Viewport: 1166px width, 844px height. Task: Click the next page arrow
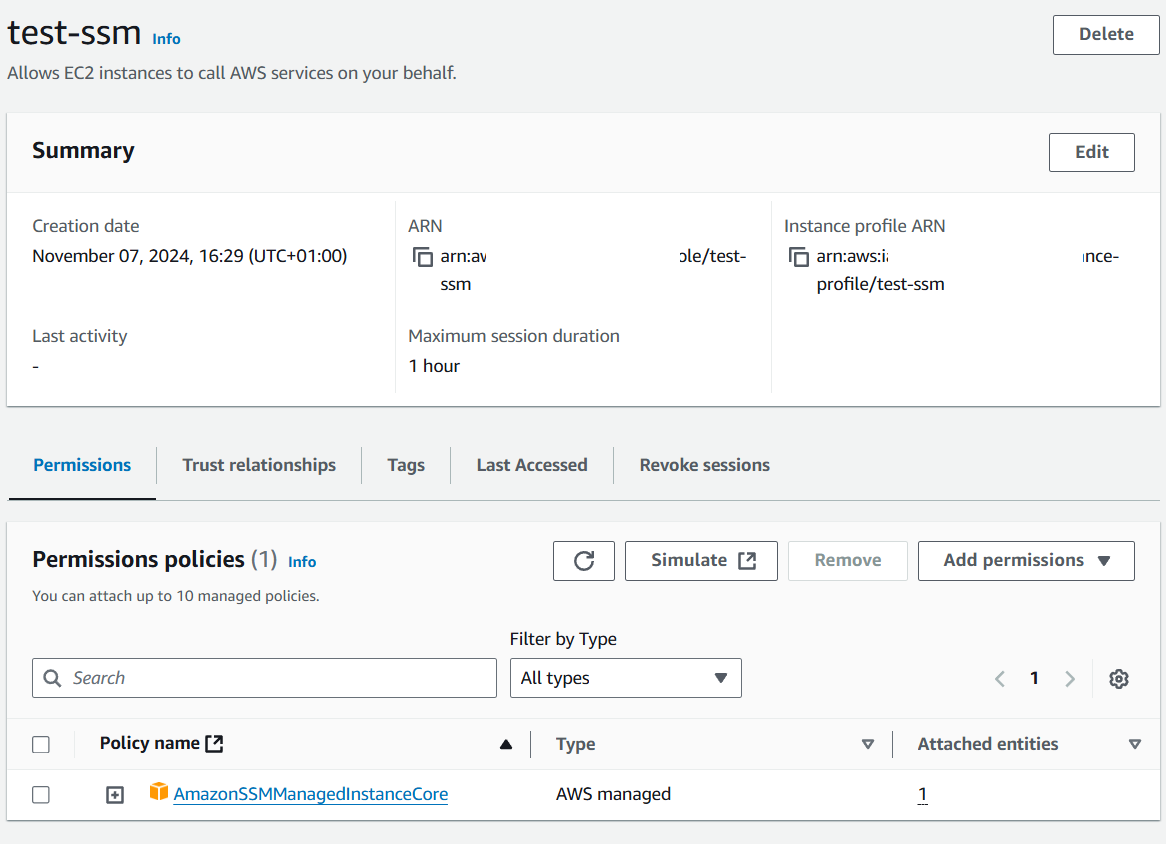click(1069, 678)
